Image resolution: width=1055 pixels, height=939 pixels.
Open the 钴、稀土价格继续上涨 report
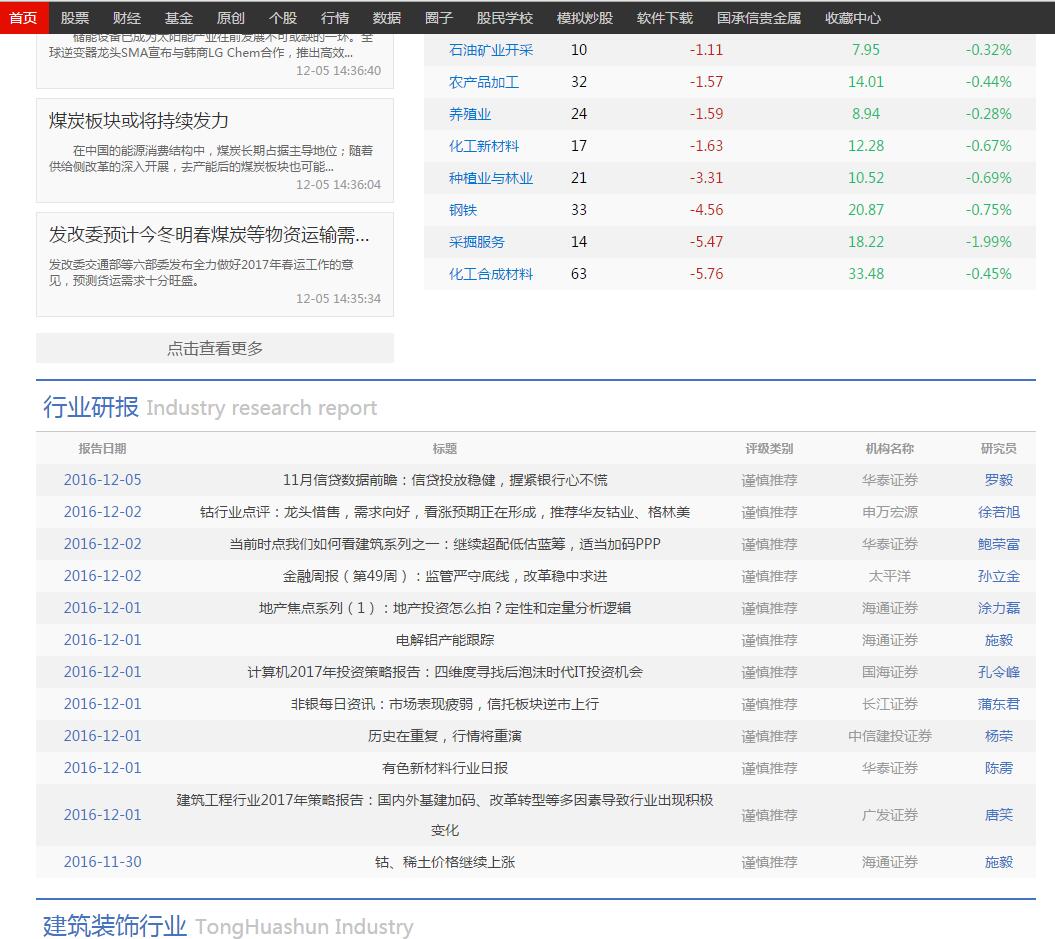click(x=445, y=862)
